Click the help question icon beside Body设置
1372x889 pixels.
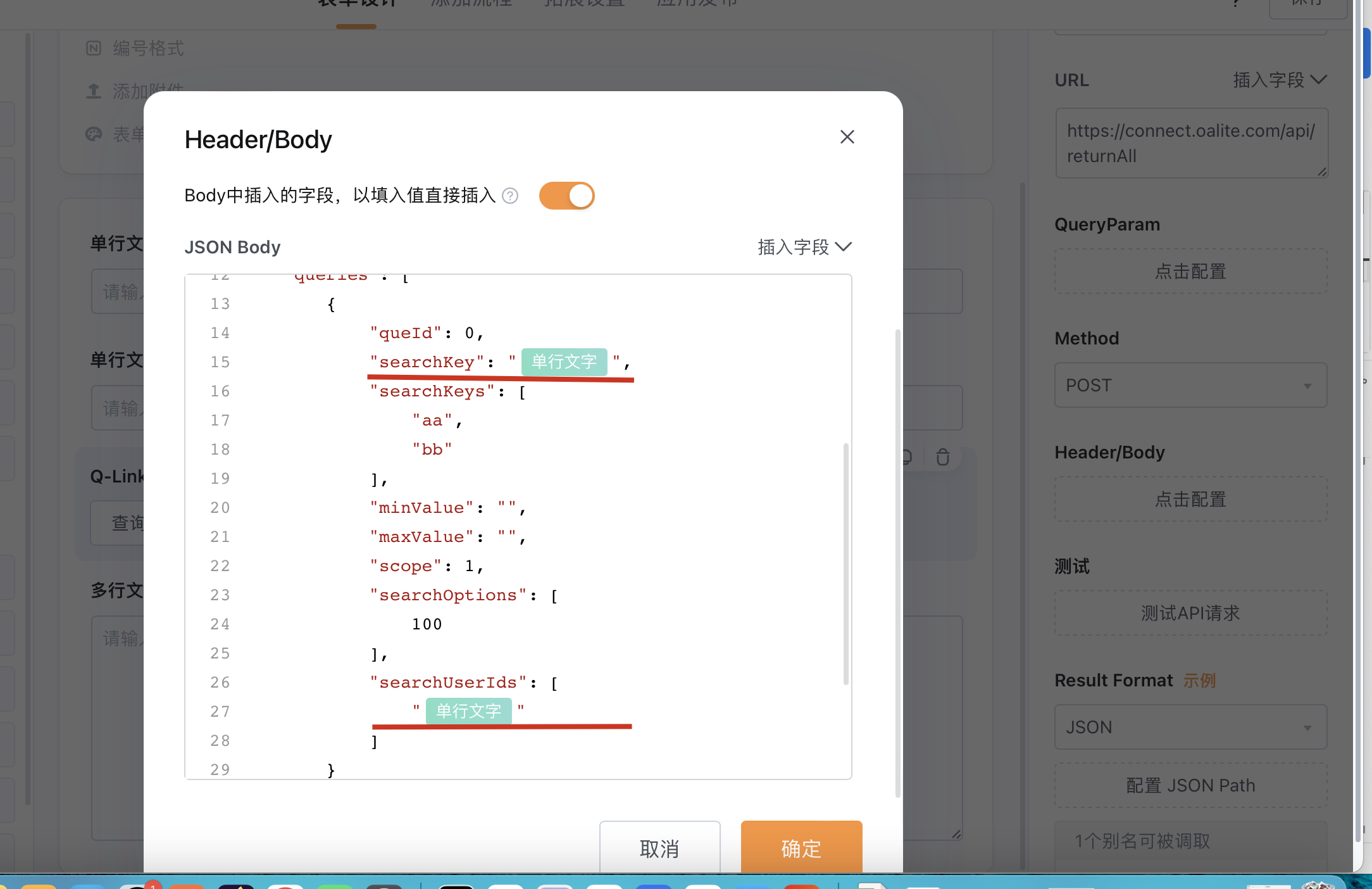[x=510, y=196]
